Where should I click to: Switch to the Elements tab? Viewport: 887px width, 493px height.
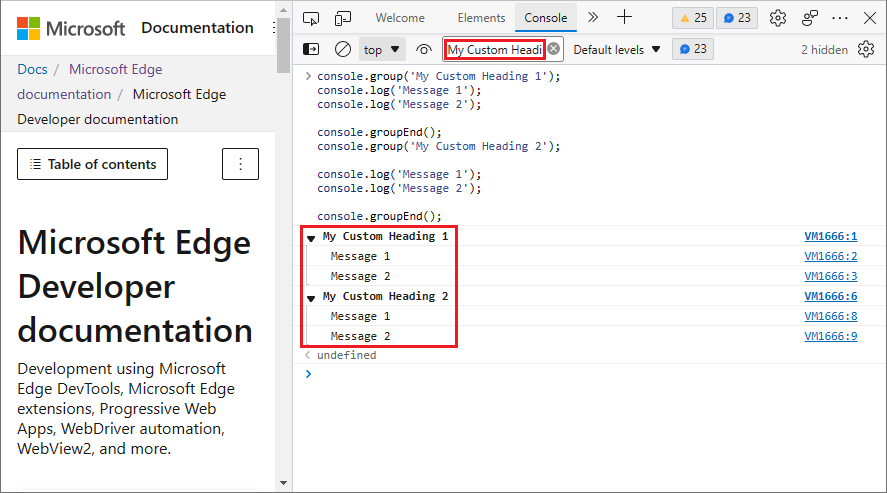coord(481,18)
